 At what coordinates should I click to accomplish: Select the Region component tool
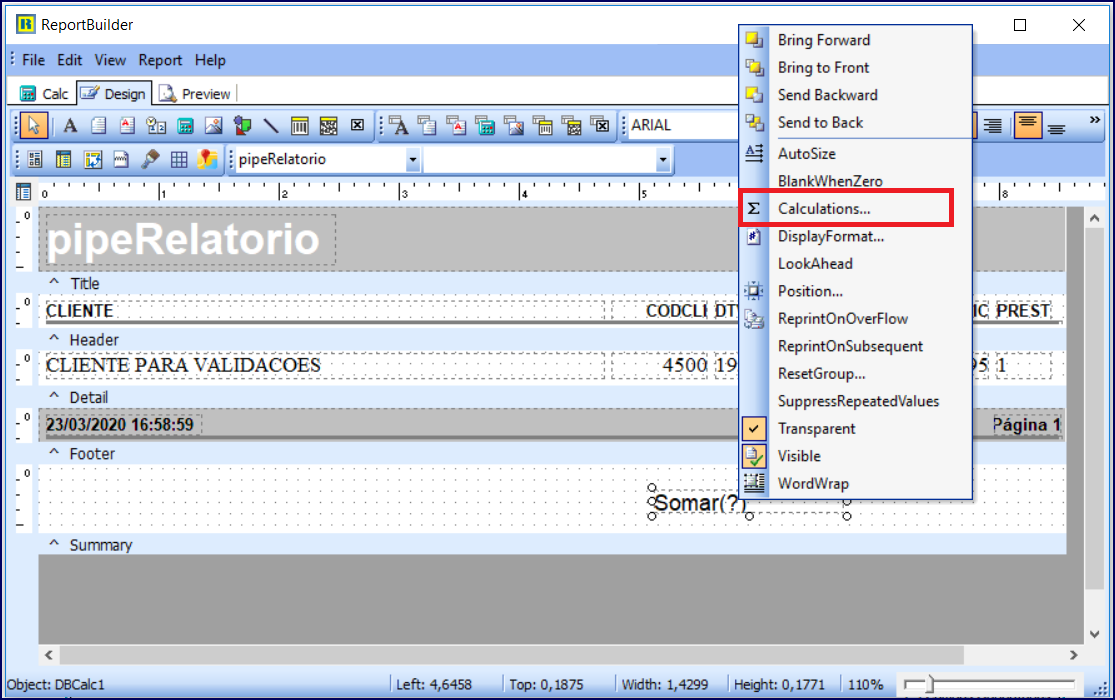[35, 159]
